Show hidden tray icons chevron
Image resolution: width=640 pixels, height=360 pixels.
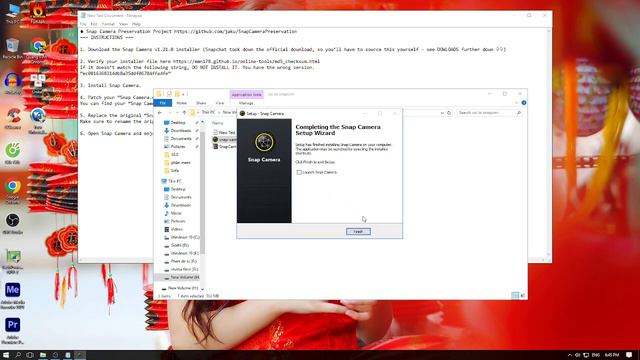tap(570, 355)
